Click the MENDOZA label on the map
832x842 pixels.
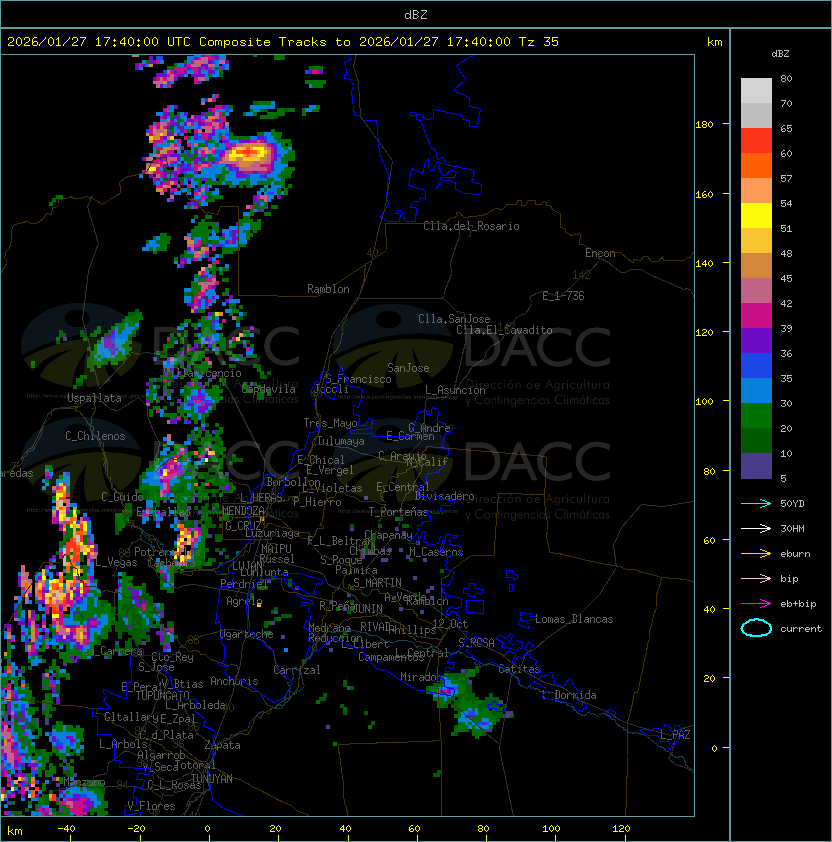(243, 511)
